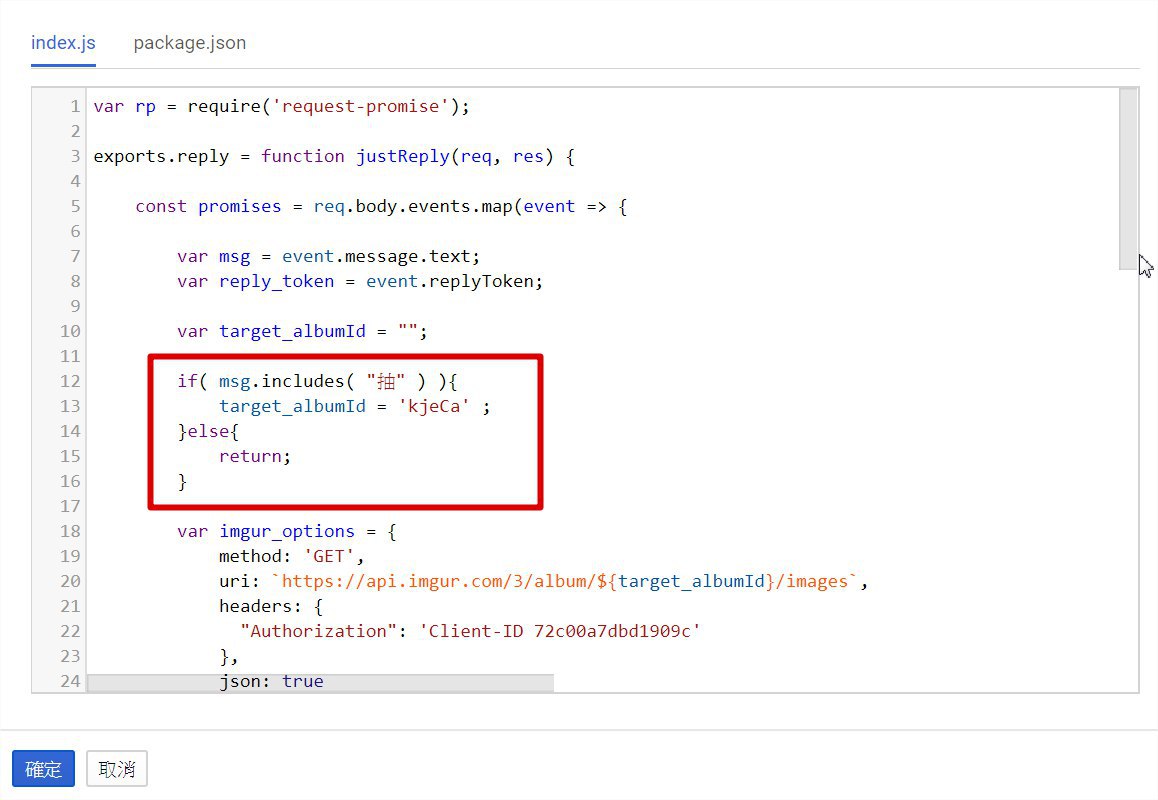This screenshot has height=800, width=1158.
Task: Click the horizontal scrollbar at editor bottom
Action: click(320, 683)
